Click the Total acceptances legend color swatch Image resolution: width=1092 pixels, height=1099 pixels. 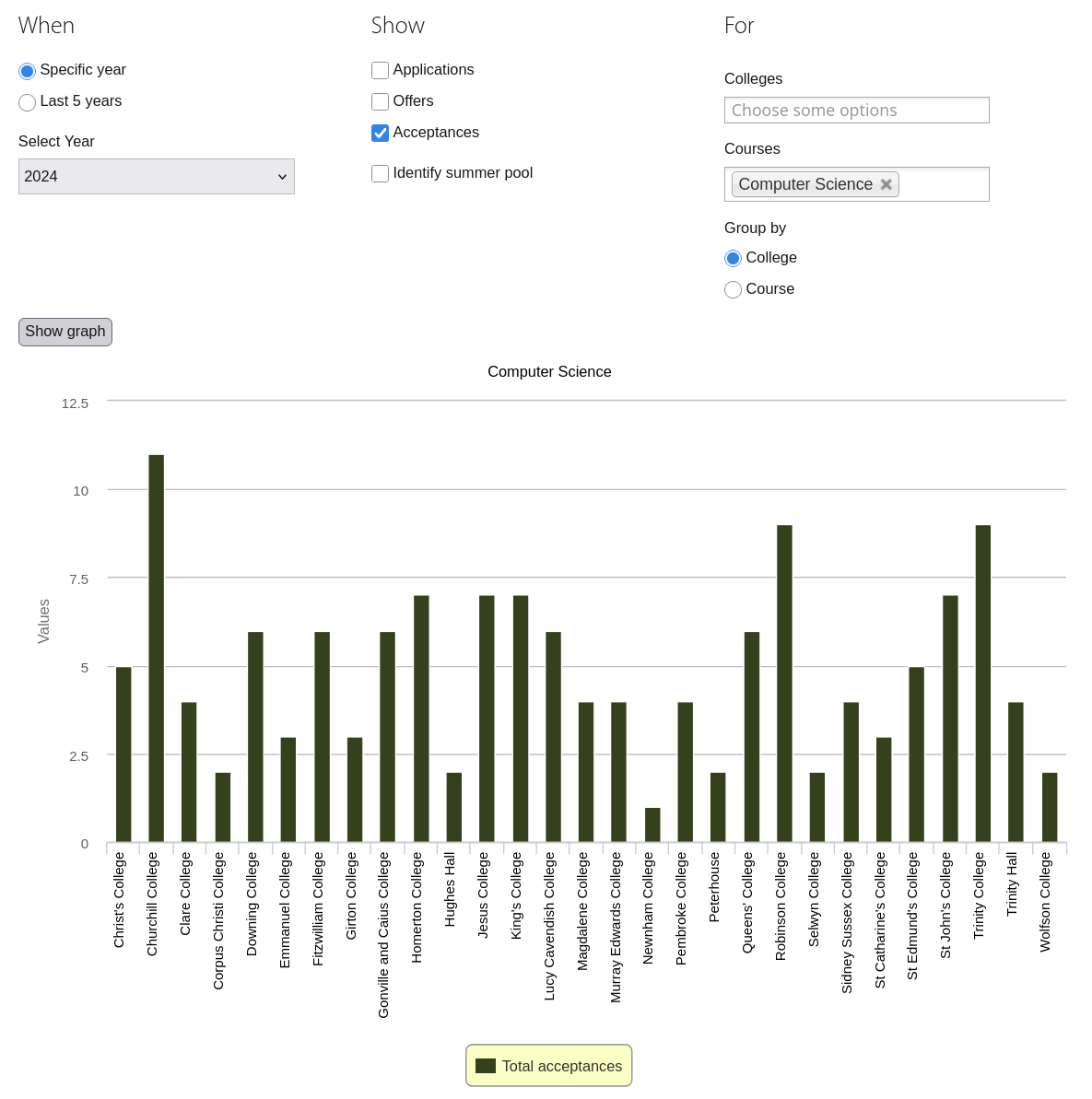pos(486,1066)
